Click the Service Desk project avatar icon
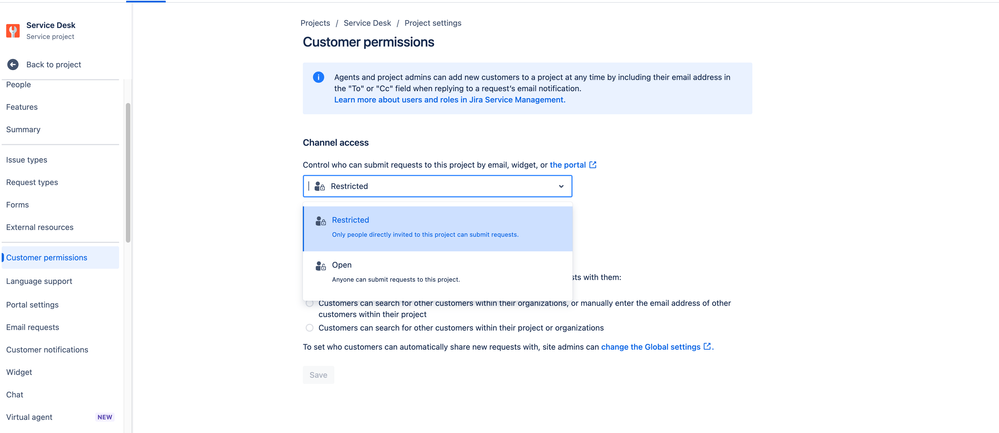 pyautogui.click(x=13, y=31)
